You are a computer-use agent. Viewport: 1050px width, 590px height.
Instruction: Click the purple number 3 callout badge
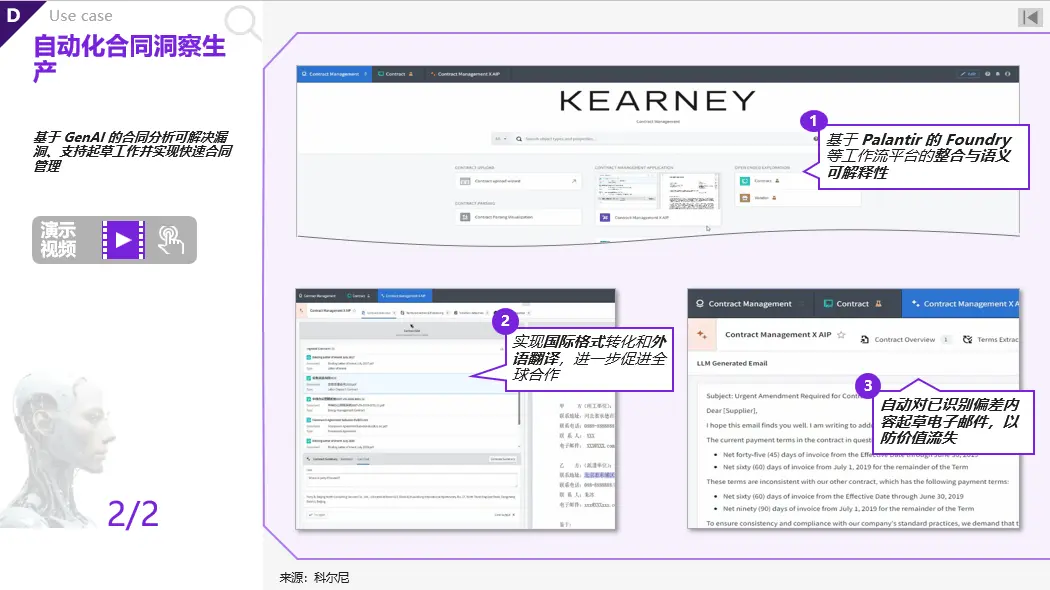[x=869, y=385]
